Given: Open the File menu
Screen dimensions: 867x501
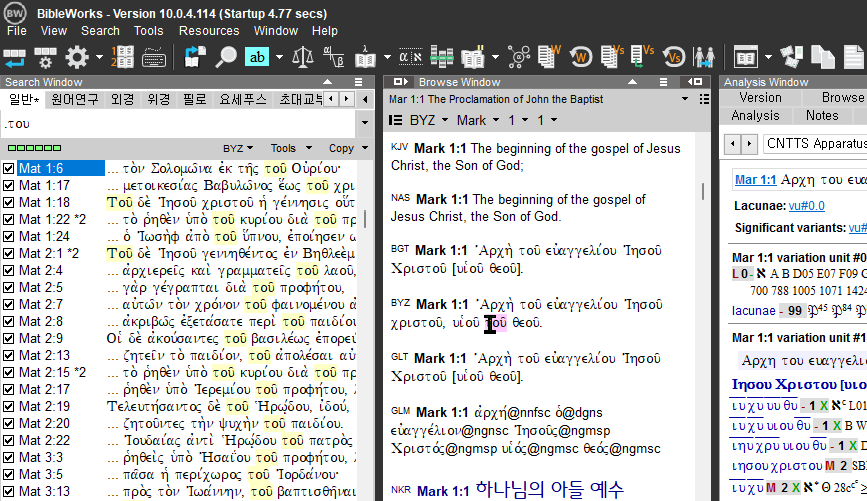Looking at the screenshot, I should [17, 31].
